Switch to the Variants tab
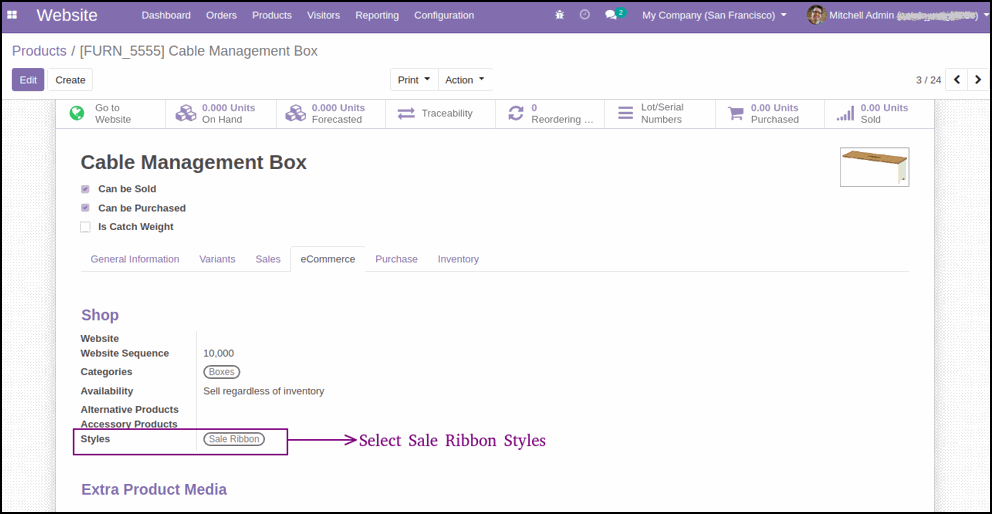 coord(217,259)
